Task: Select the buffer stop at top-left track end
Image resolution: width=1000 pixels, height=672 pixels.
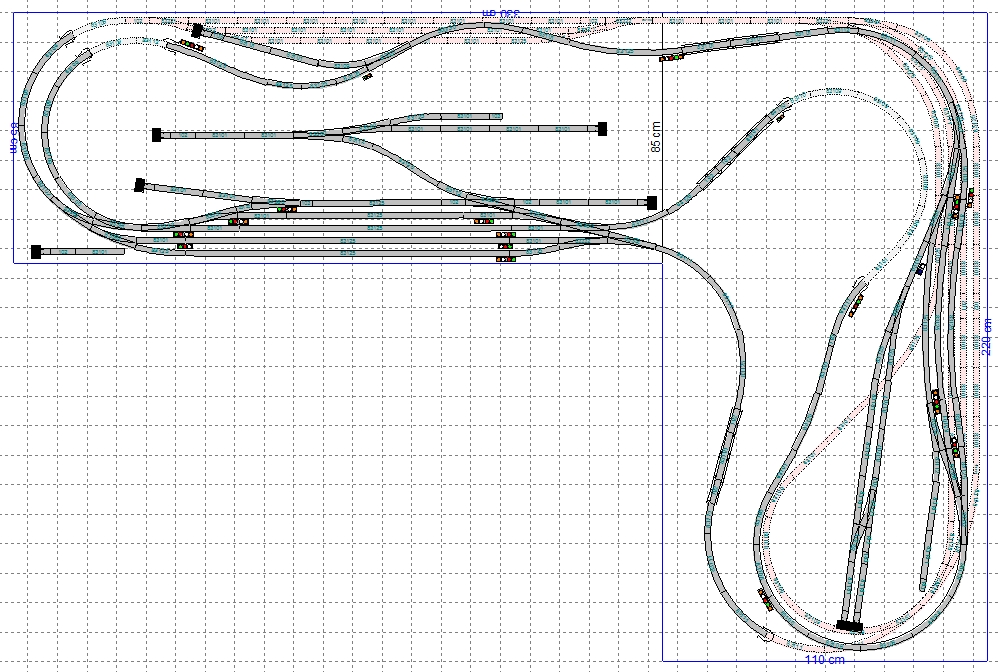Action: click(x=198, y=30)
